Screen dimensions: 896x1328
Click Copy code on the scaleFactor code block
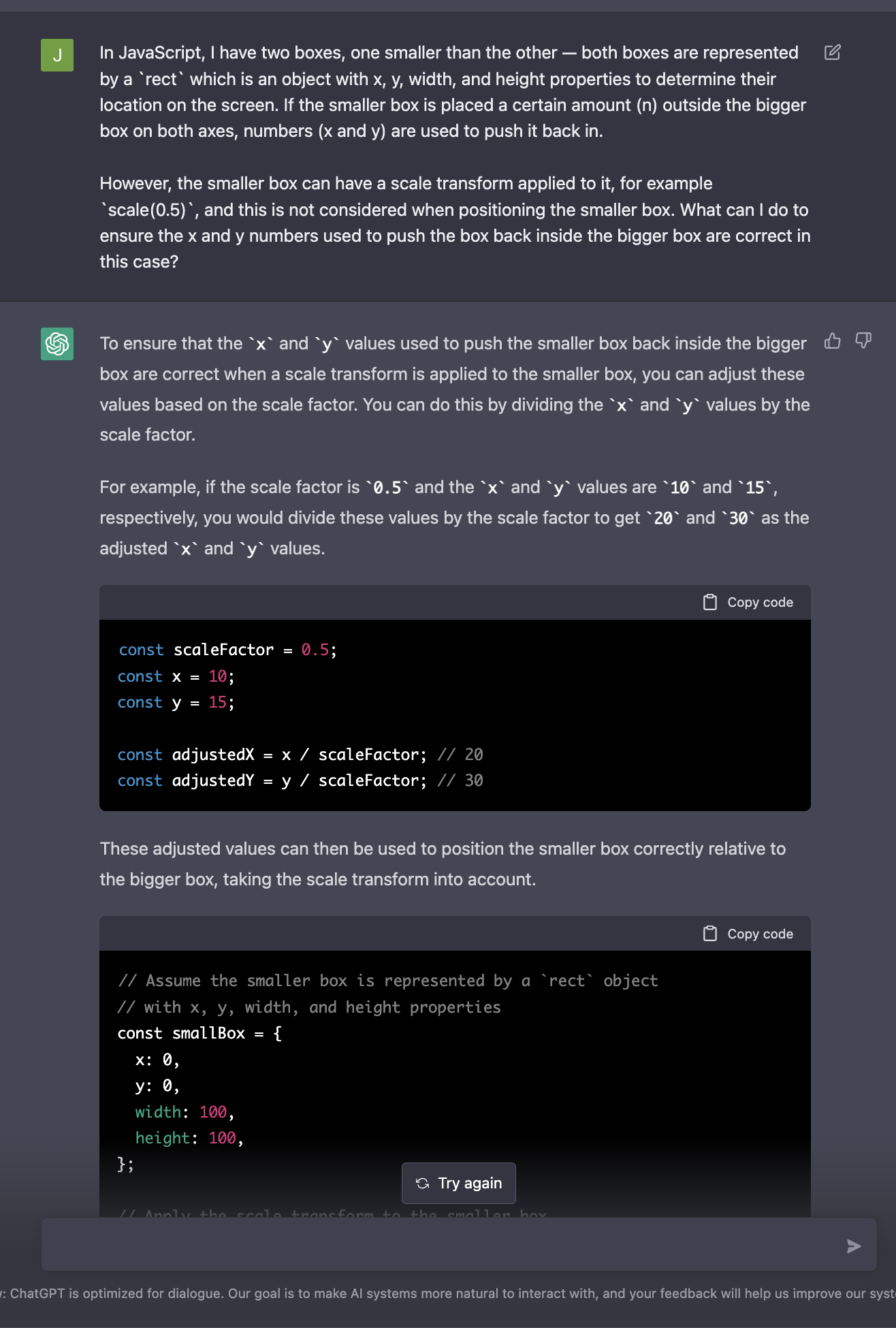pyautogui.click(x=760, y=602)
